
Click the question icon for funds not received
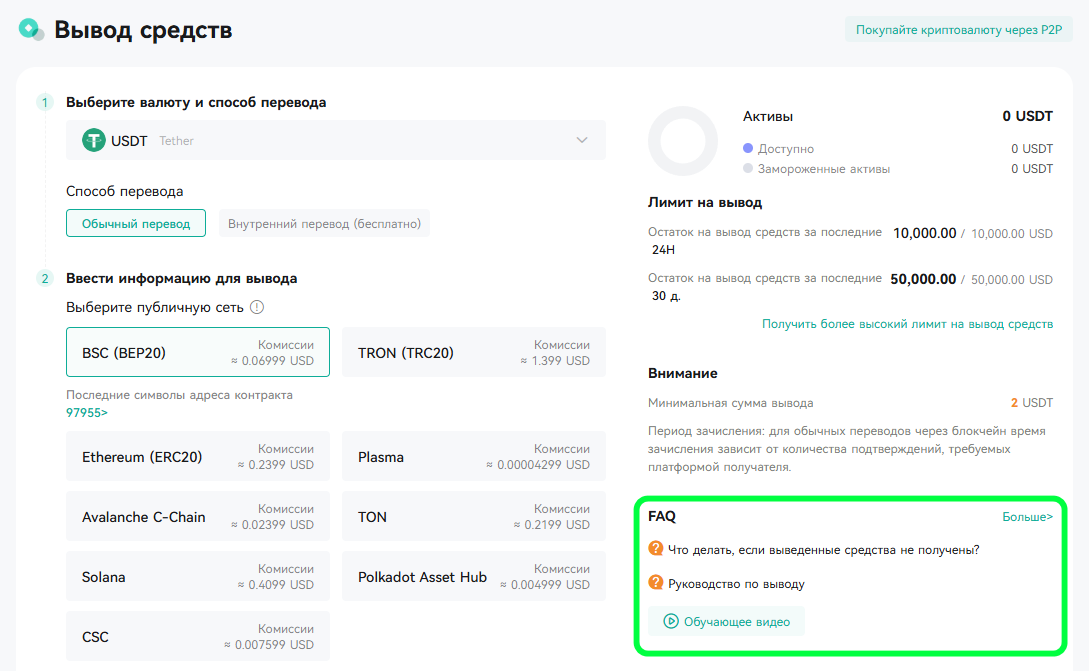655,549
